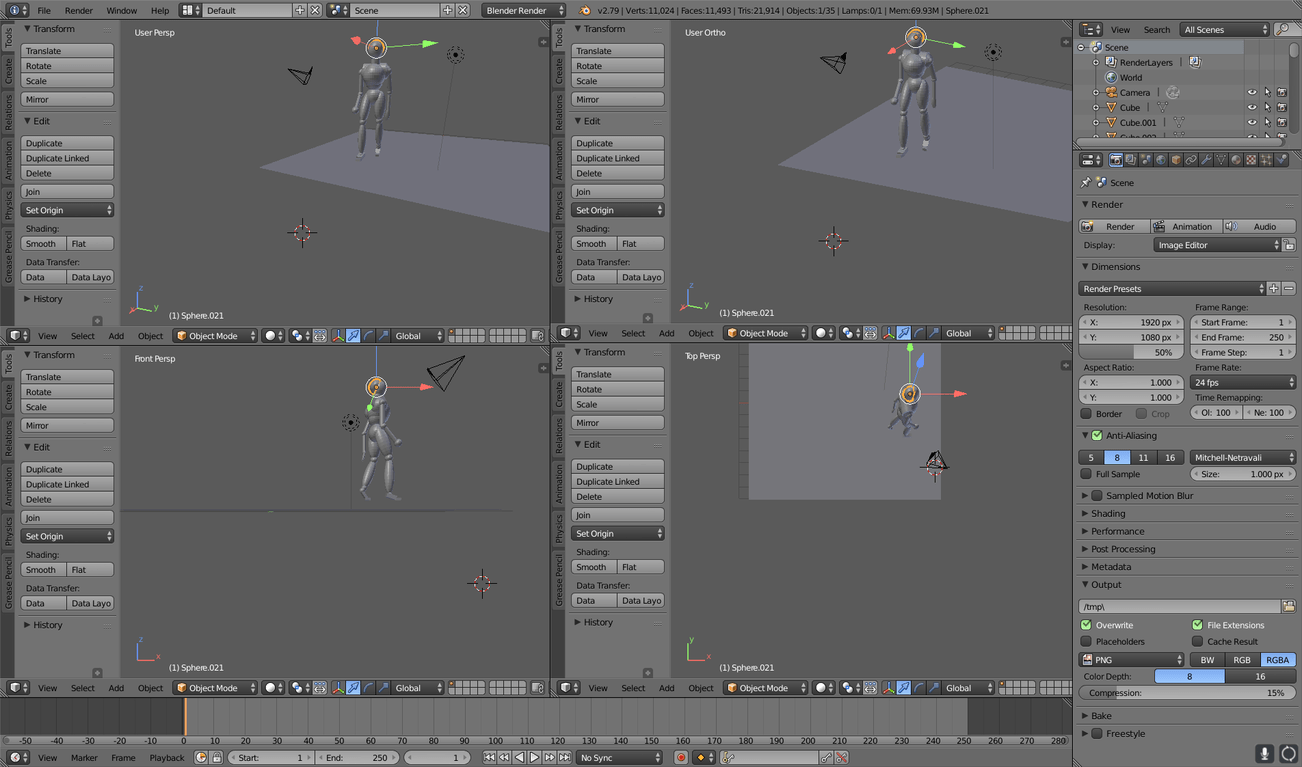Click the output path /tmp\ field

(x=1178, y=607)
